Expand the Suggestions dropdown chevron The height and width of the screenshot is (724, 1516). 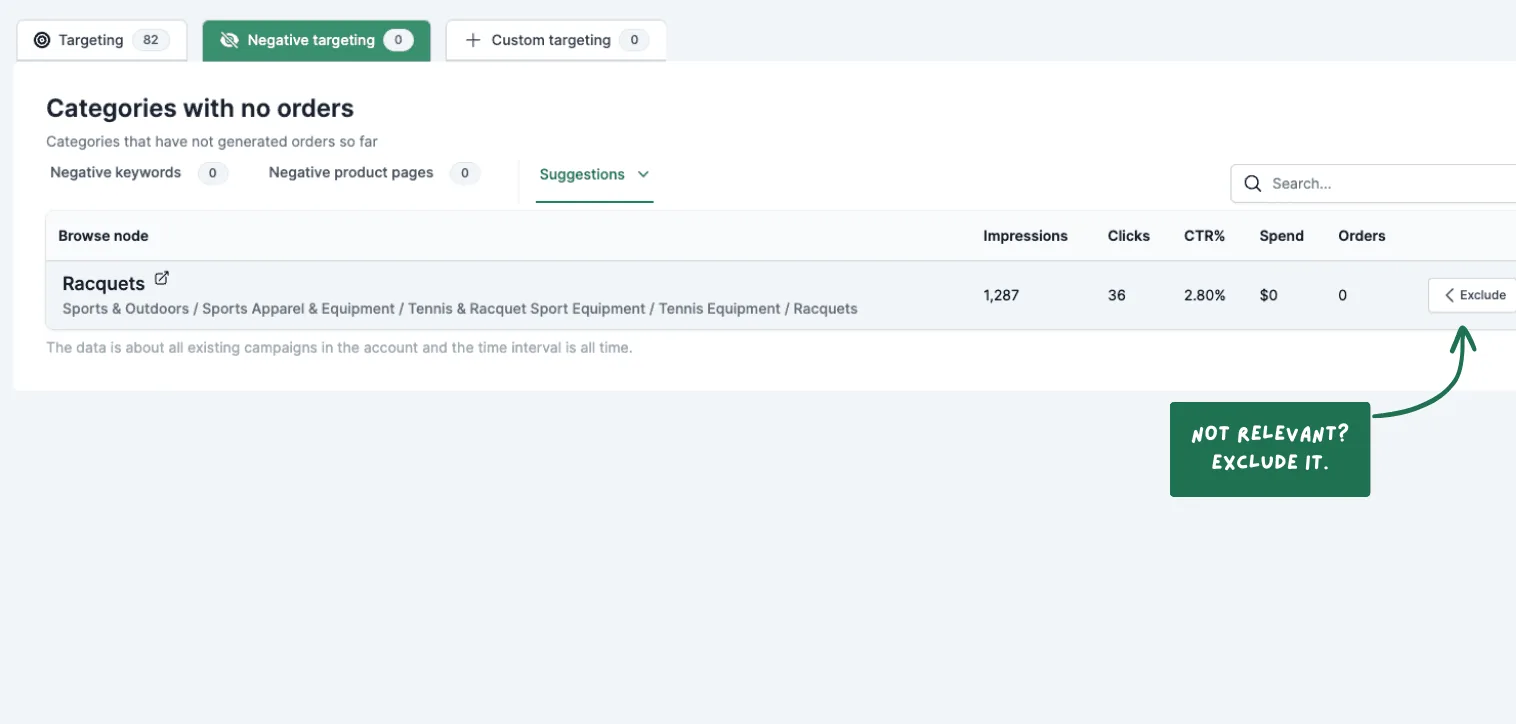pyautogui.click(x=643, y=174)
